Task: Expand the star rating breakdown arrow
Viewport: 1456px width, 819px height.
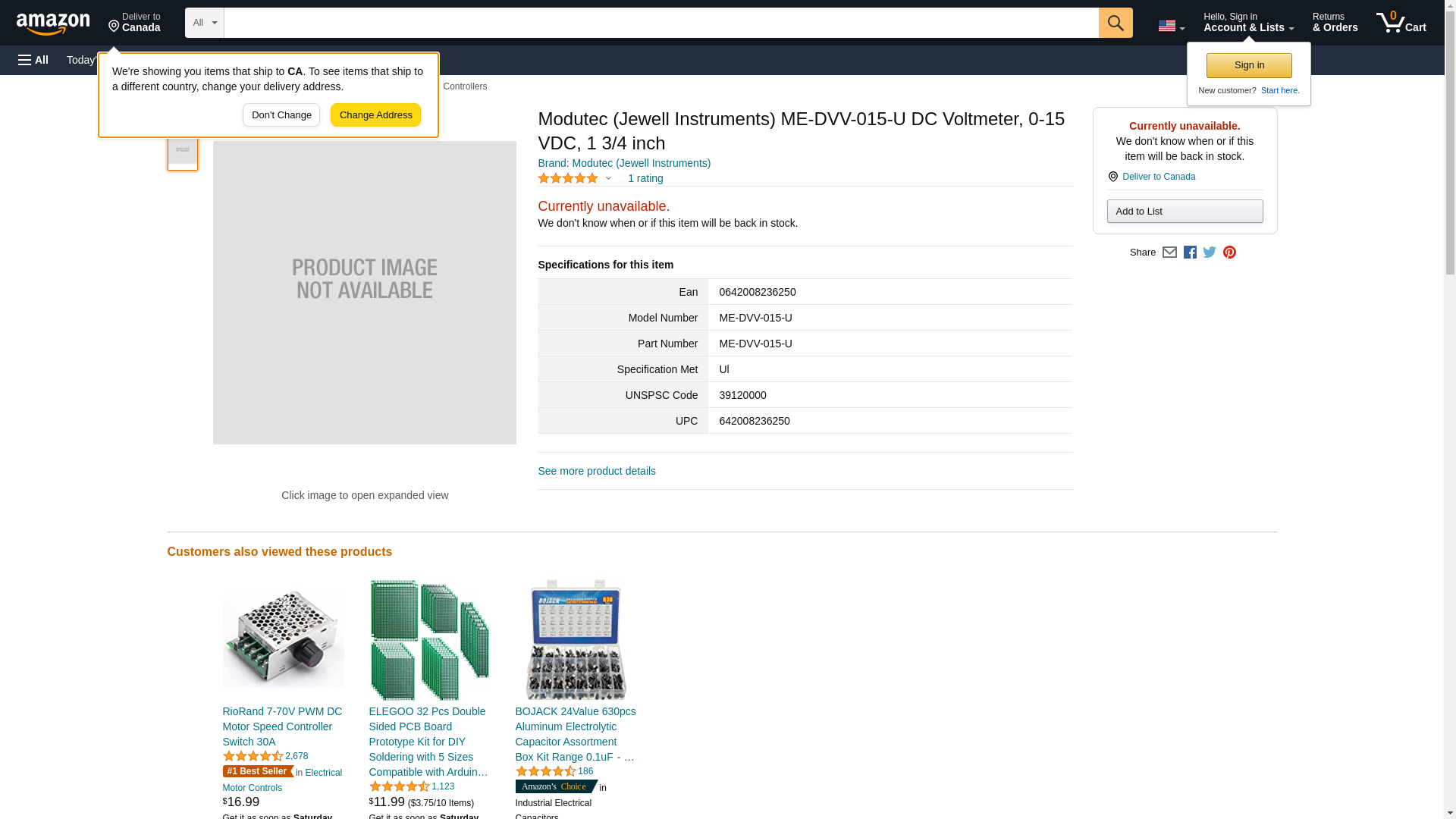Action: pos(608,179)
